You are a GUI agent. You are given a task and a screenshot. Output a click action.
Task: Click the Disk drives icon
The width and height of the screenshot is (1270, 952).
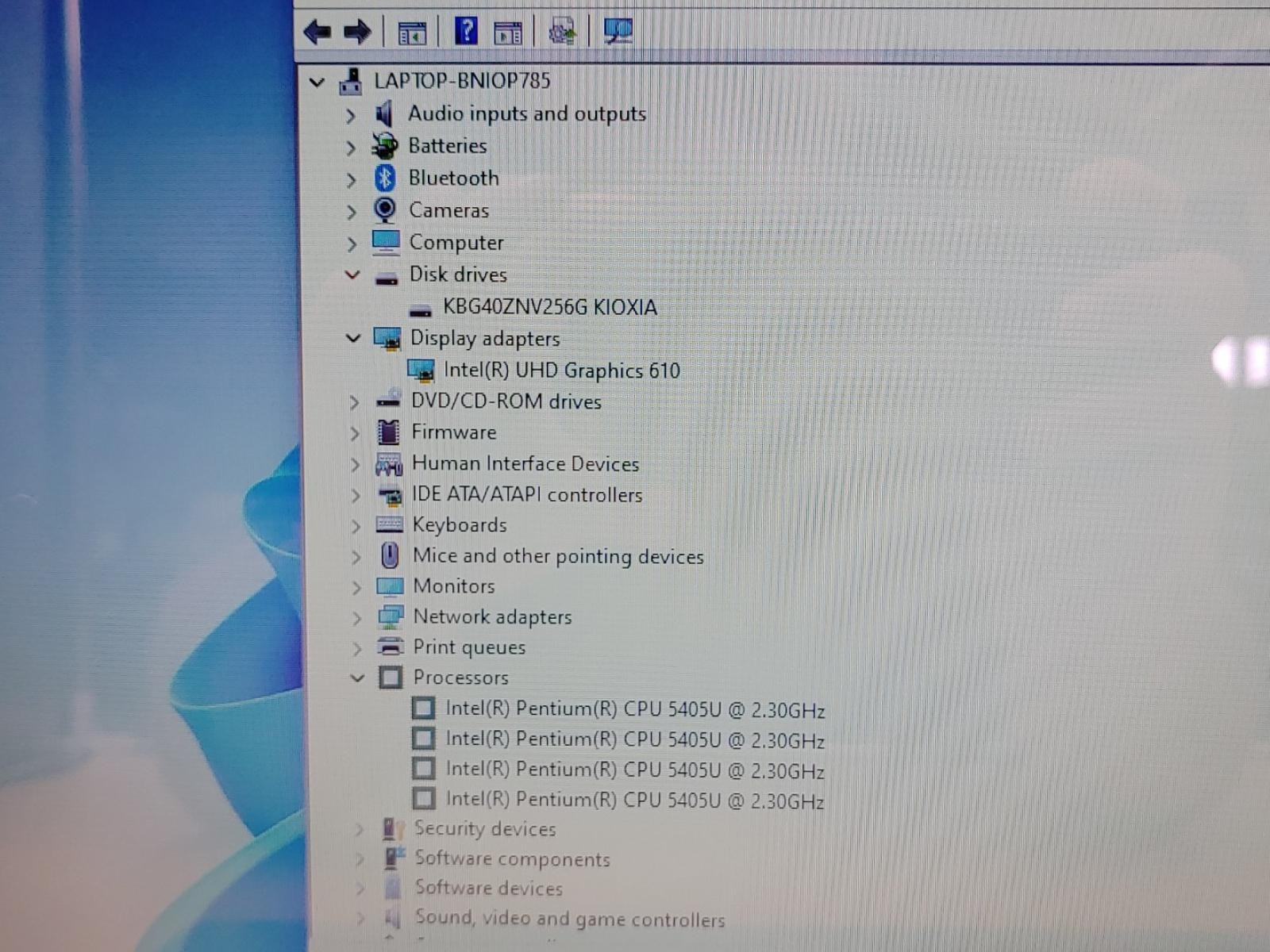[387, 278]
